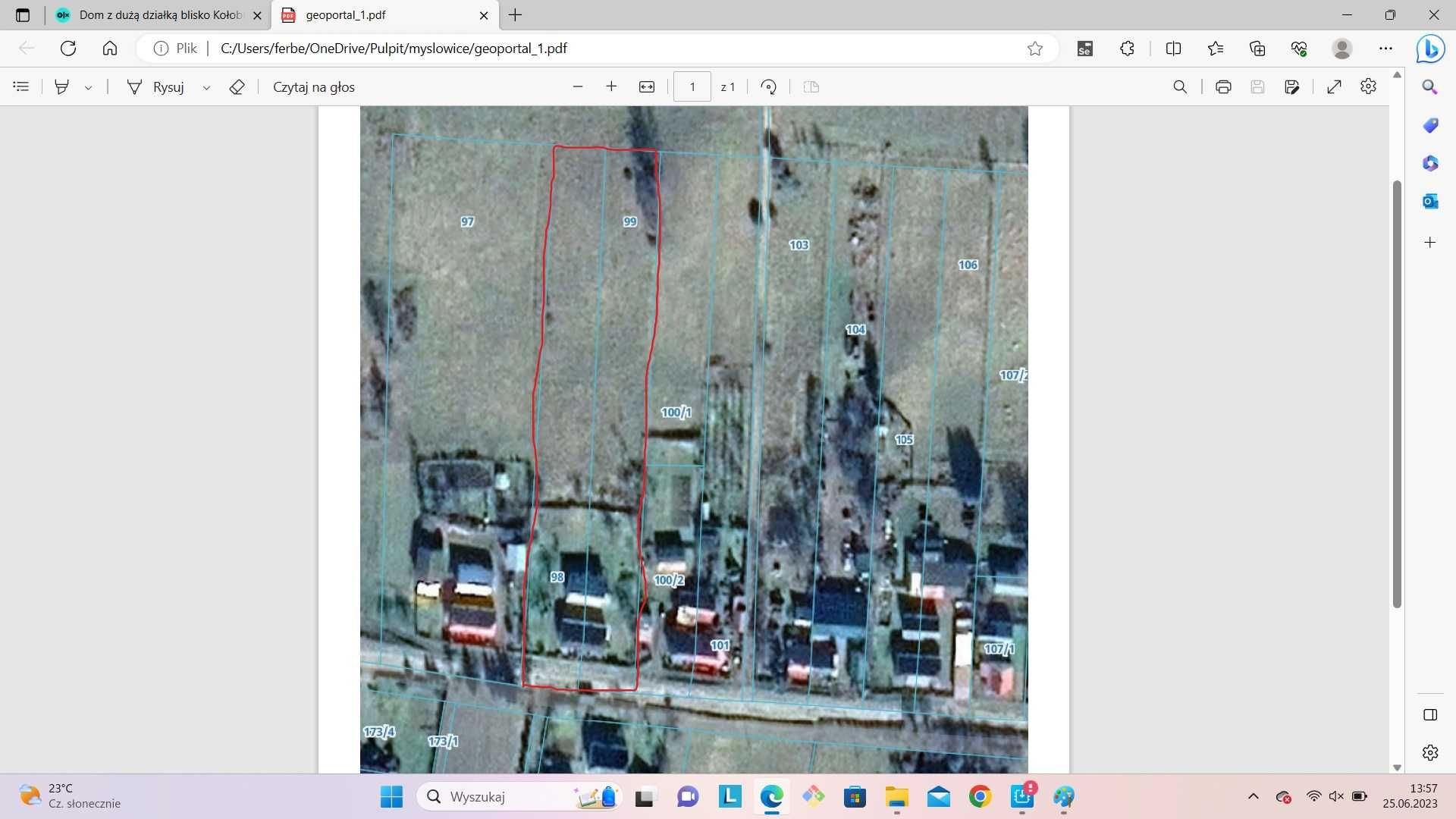This screenshot has width=1456, height=819.
Task: Open browser essentials heart icon
Action: pos(1299,49)
